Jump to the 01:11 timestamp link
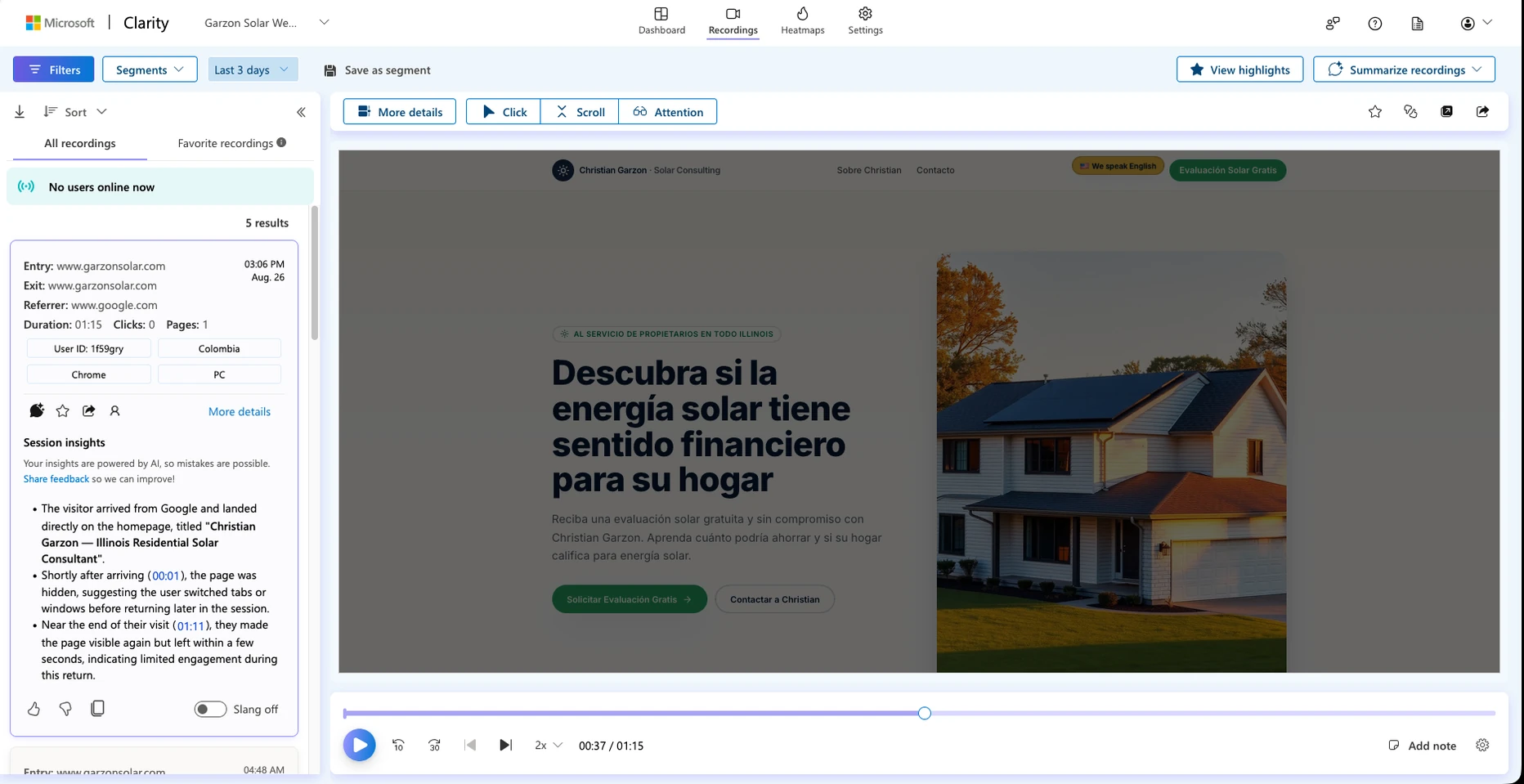This screenshot has width=1524, height=784. pyautogui.click(x=190, y=625)
